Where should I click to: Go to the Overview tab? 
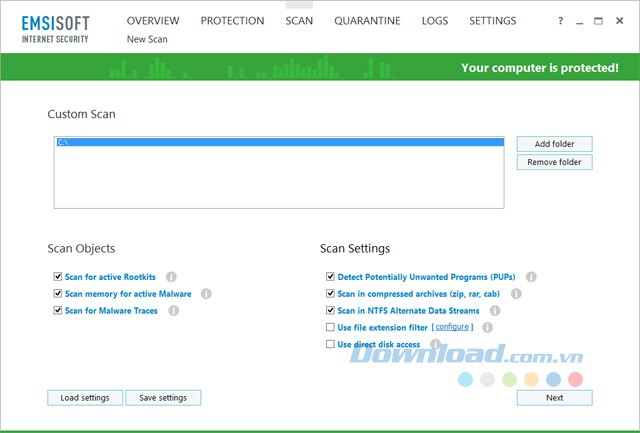coord(153,21)
